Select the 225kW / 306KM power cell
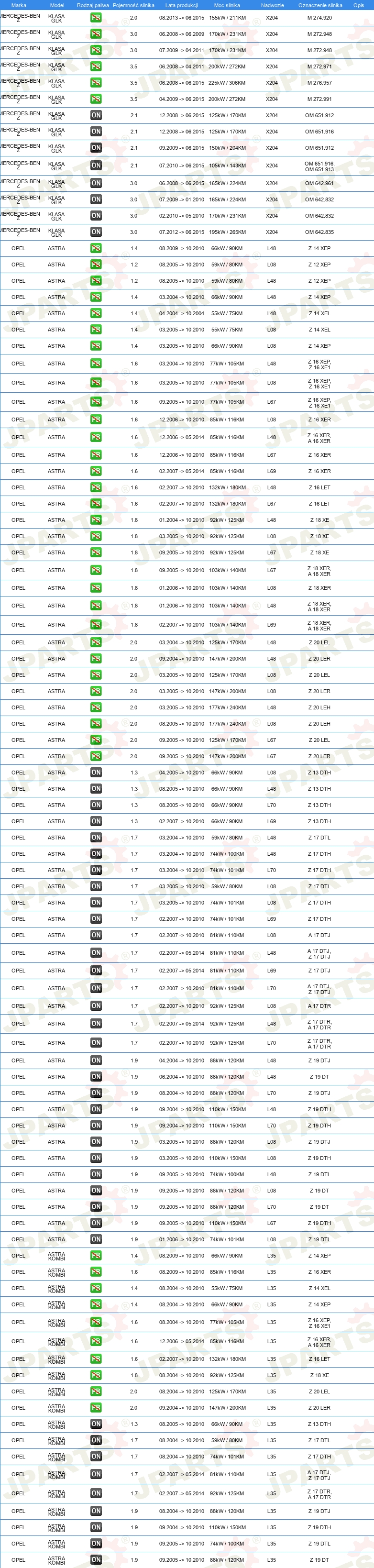 228,83
